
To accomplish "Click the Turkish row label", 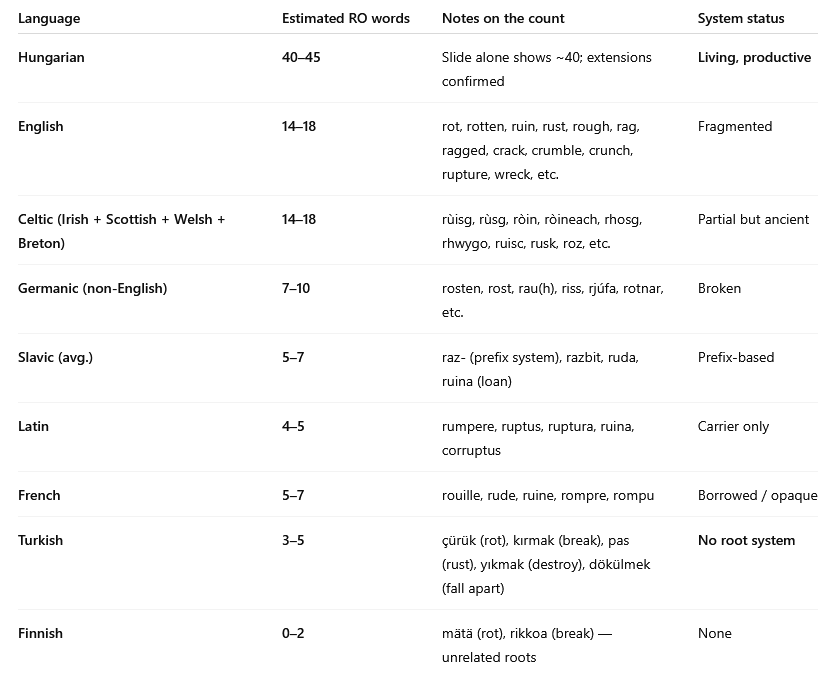I will 40,540.
